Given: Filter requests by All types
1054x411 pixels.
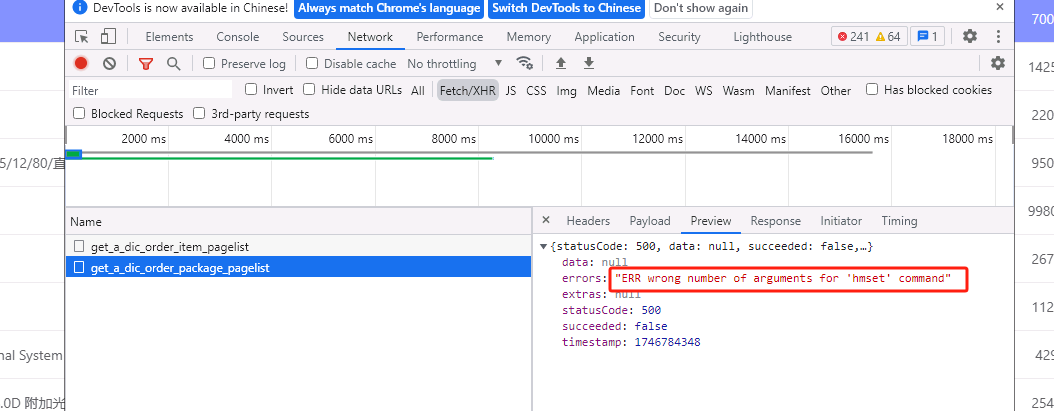Looking at the screenshot, I should coord(418,90).
